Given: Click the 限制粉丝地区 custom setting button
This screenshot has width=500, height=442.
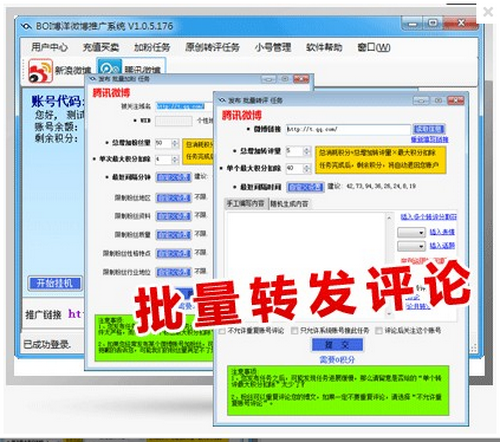Looking at the screenshot, I should coord(174,198).
